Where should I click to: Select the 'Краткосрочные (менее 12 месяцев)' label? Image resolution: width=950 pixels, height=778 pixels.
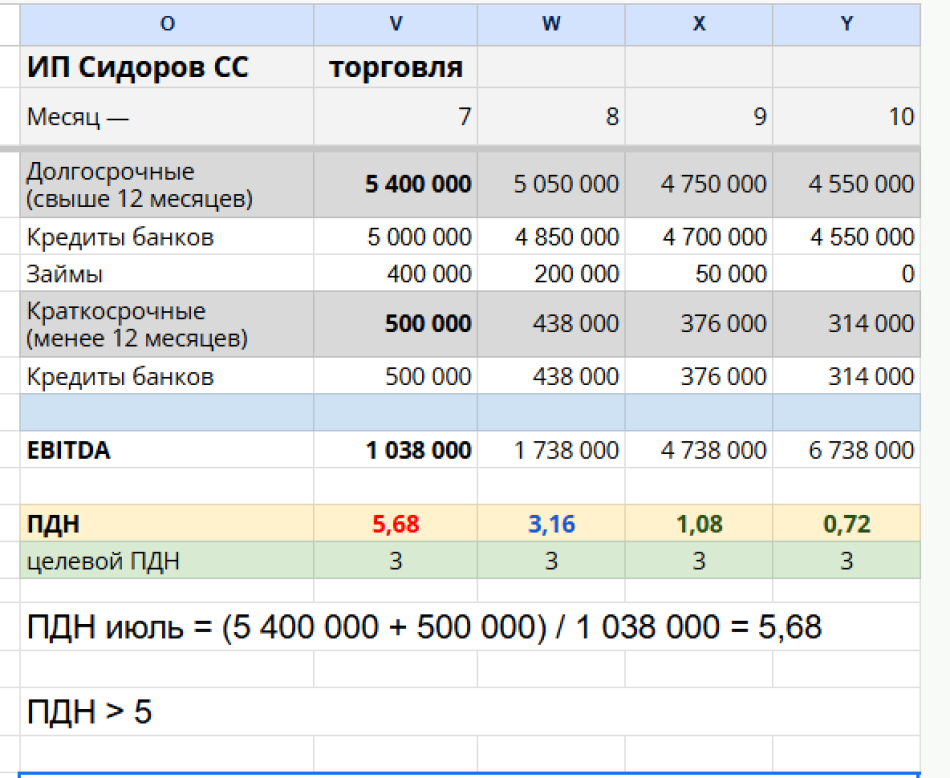(137, 325)
